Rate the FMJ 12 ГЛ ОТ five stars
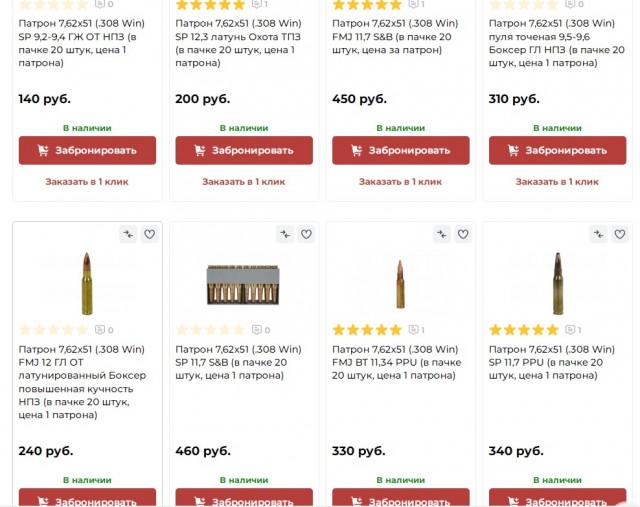Screen dimensions: 640x507 82,329
